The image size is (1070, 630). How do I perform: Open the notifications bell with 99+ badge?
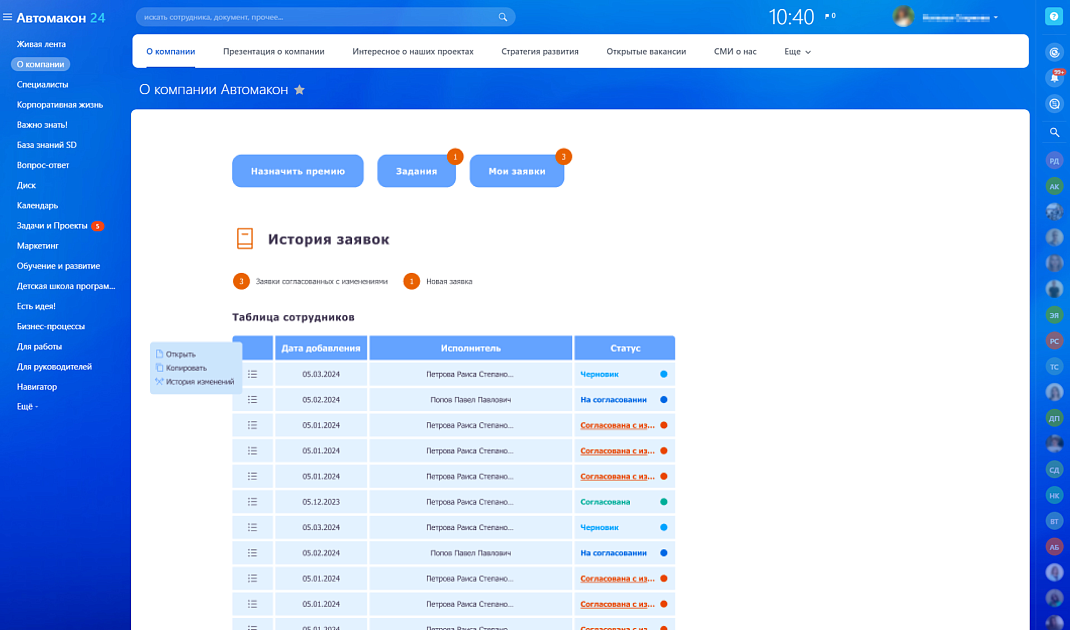(x=1054, y=77)
